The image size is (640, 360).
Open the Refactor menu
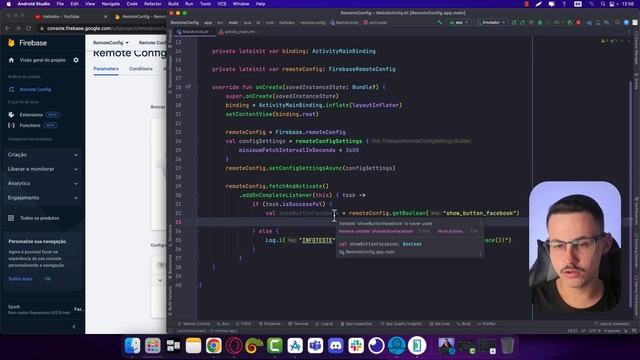coord(153,4)
